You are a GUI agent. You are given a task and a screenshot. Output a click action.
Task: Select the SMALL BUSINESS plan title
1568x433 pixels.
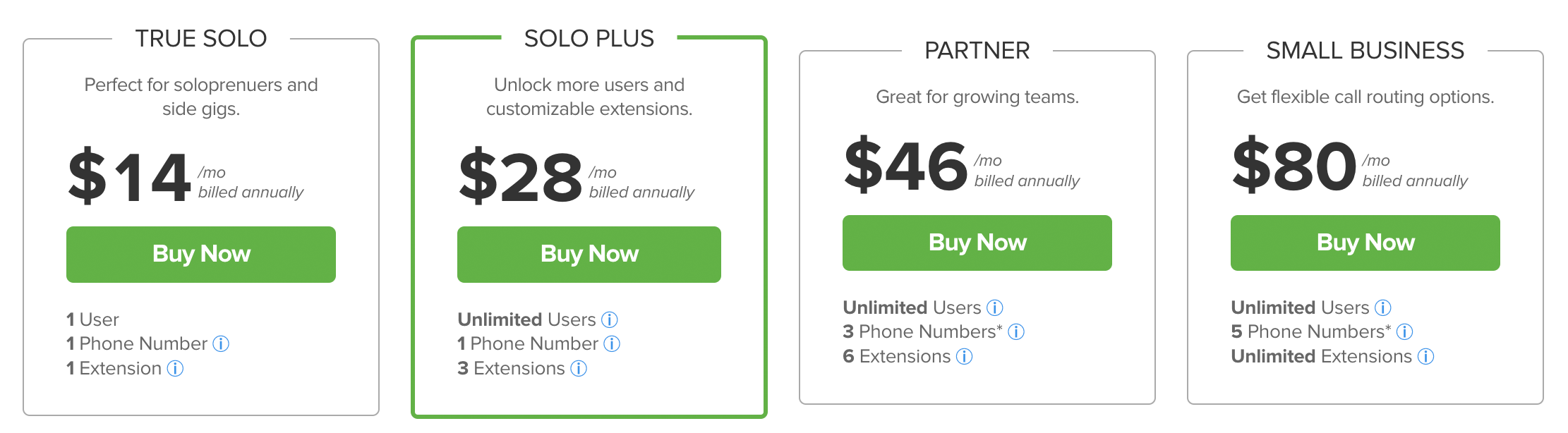tap(1365, 51)
